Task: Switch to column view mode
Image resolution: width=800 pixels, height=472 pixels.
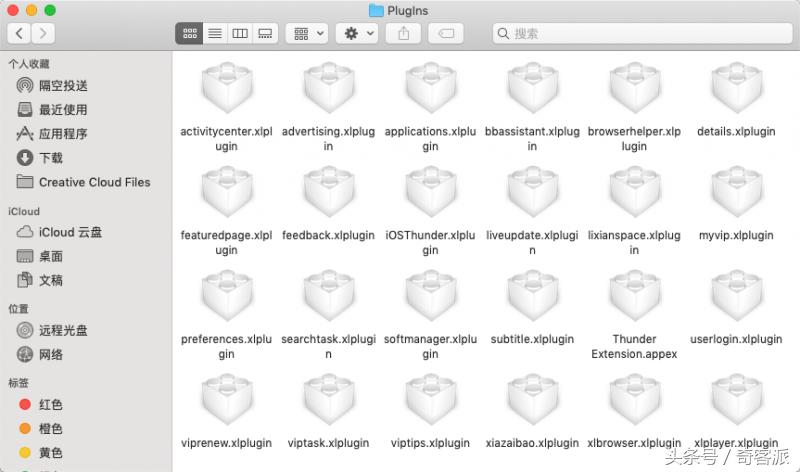Action: pos(240,33)
